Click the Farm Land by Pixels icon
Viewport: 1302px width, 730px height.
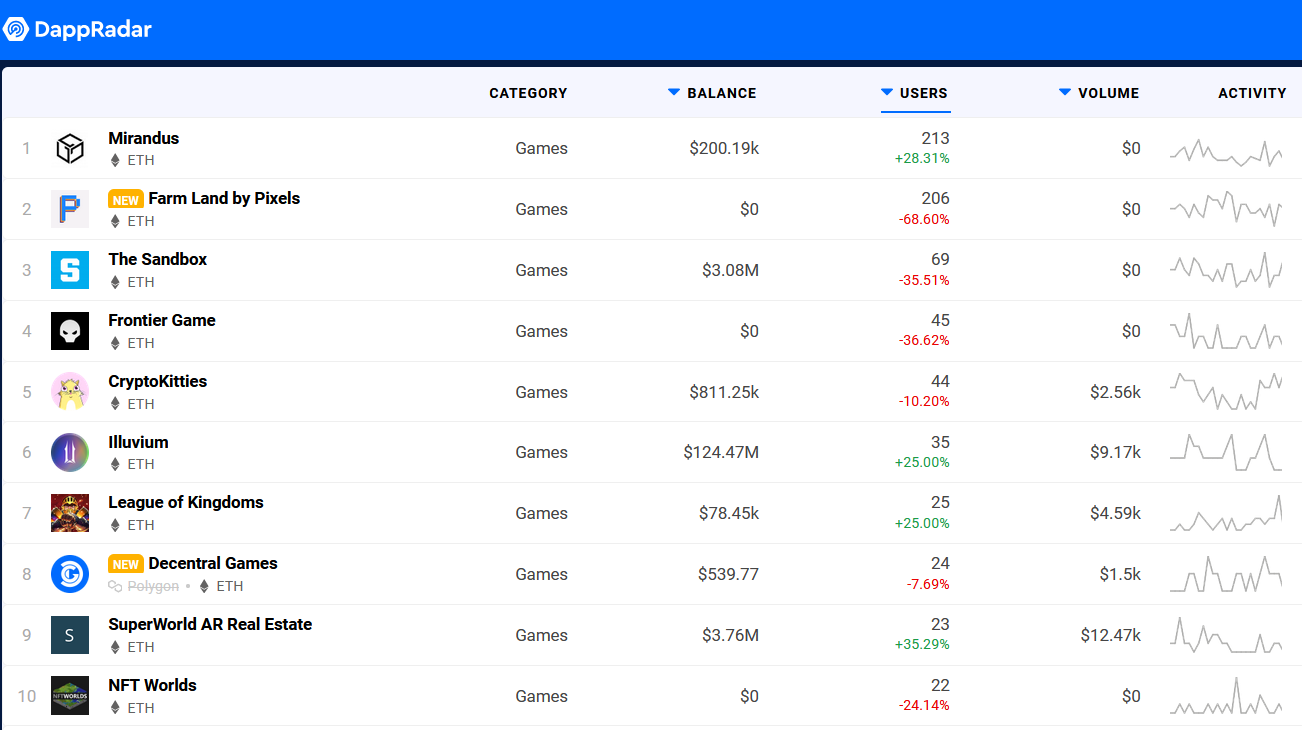point(70,209)
